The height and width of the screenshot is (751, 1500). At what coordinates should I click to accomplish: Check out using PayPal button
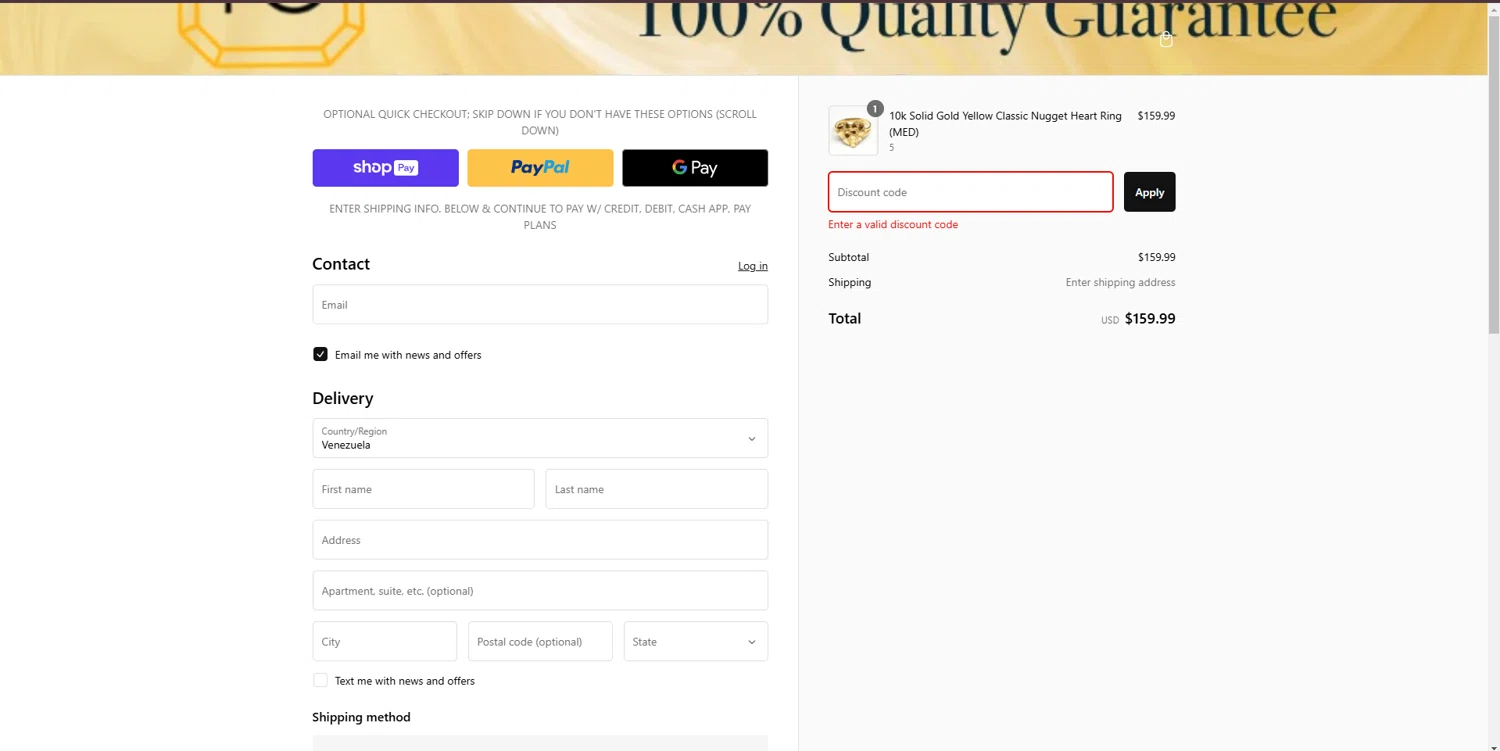(x=540, y=168)
